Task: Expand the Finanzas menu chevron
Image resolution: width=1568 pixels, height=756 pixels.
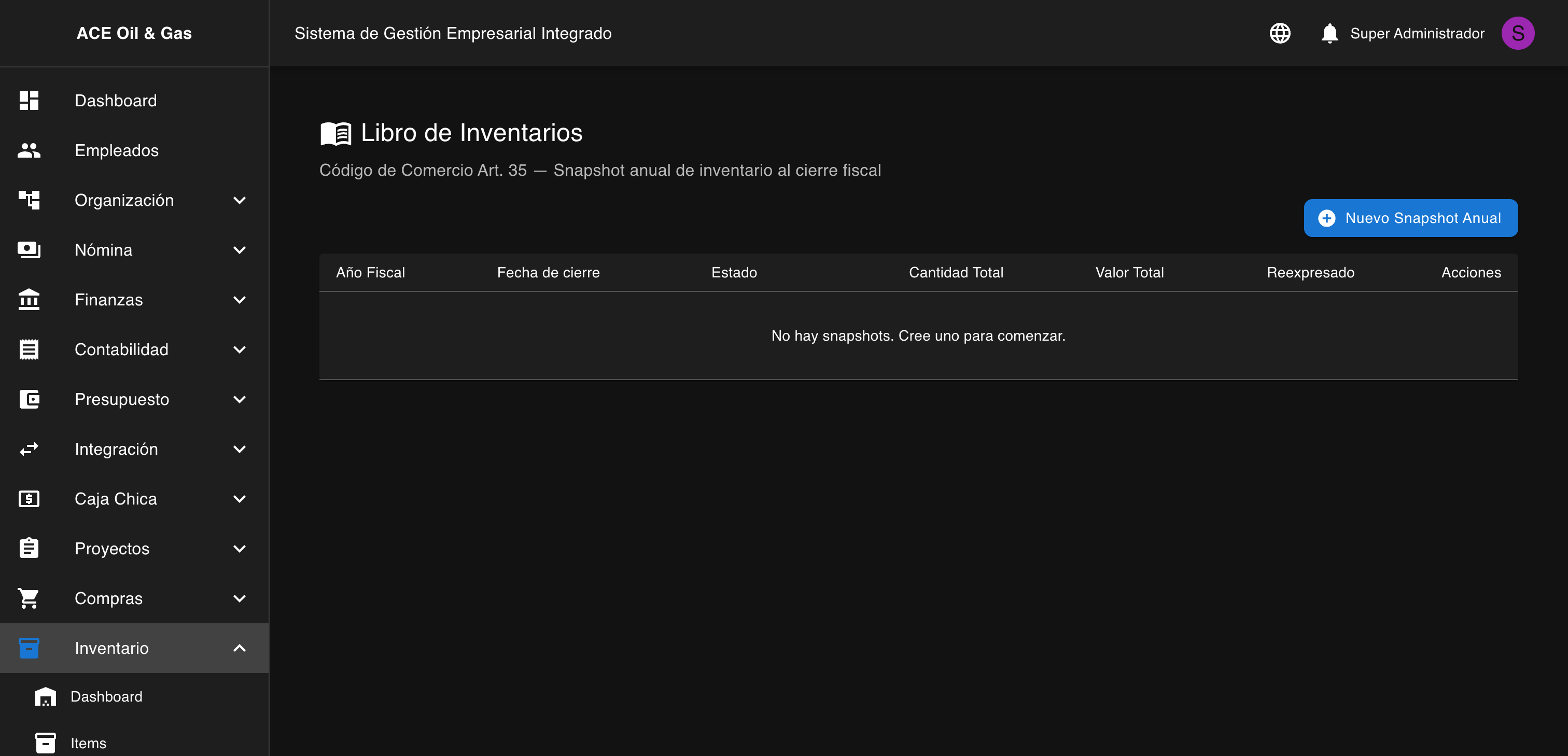Action: (x=240, y=300)
